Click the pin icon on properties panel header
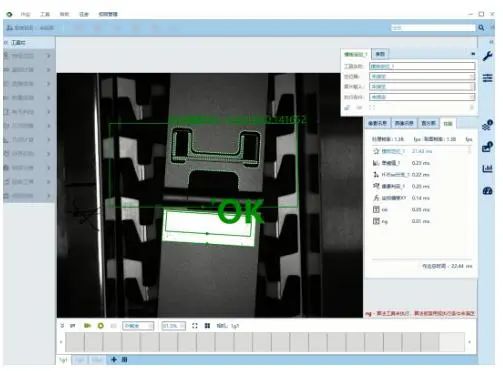 (473, 54)
